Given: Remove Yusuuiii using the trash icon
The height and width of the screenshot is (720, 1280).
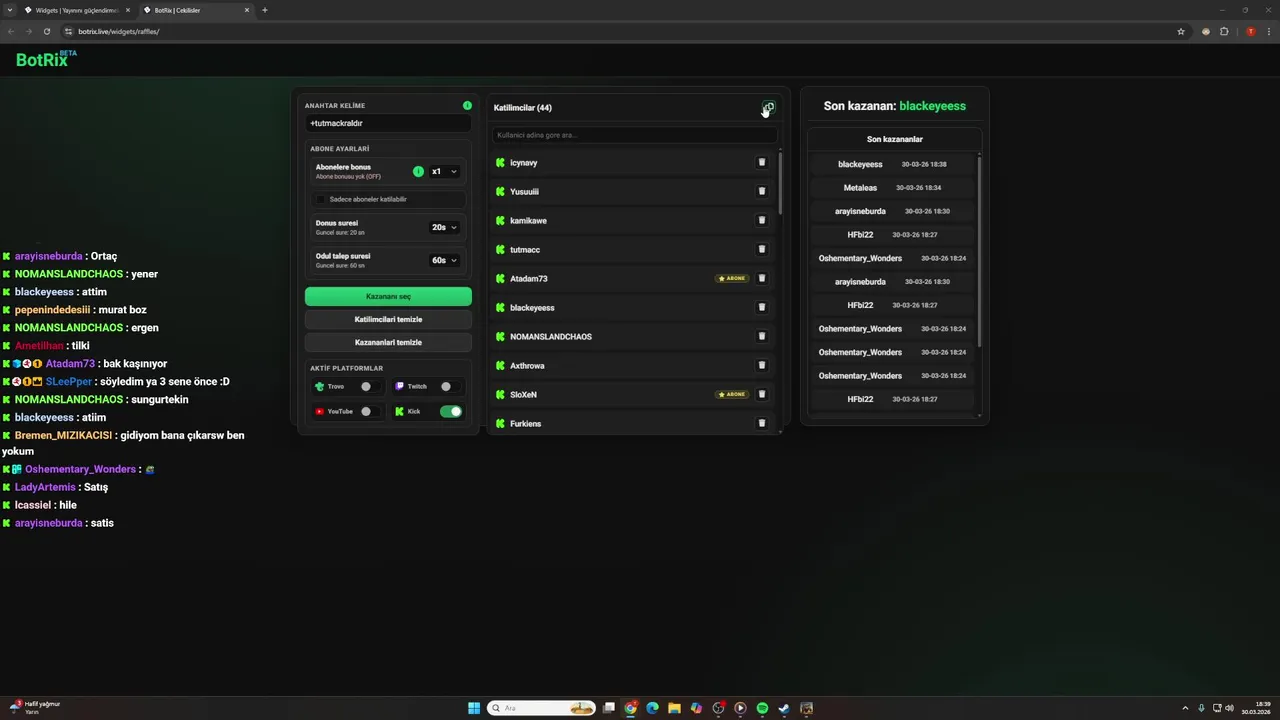Looking at the screenshot, I should pyautogui.click(x=761, y=191).
